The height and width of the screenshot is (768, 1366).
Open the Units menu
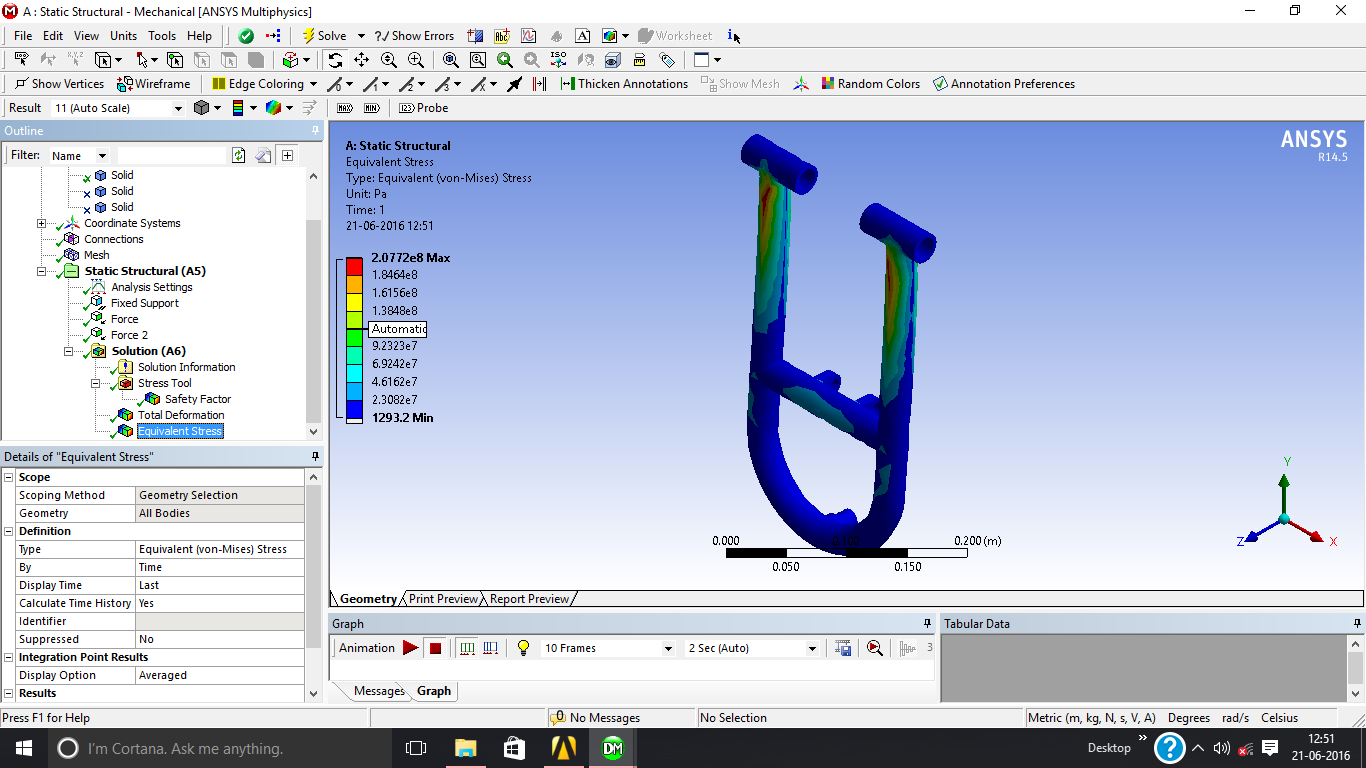[124, 36]
